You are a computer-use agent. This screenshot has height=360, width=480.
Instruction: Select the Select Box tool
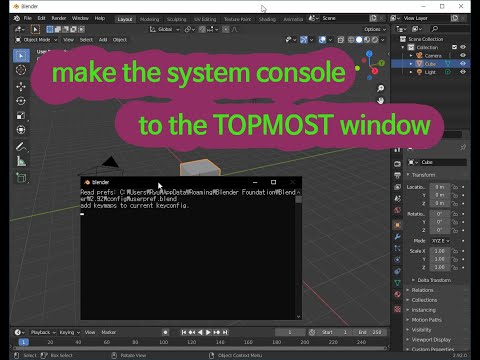coord(21,56)
